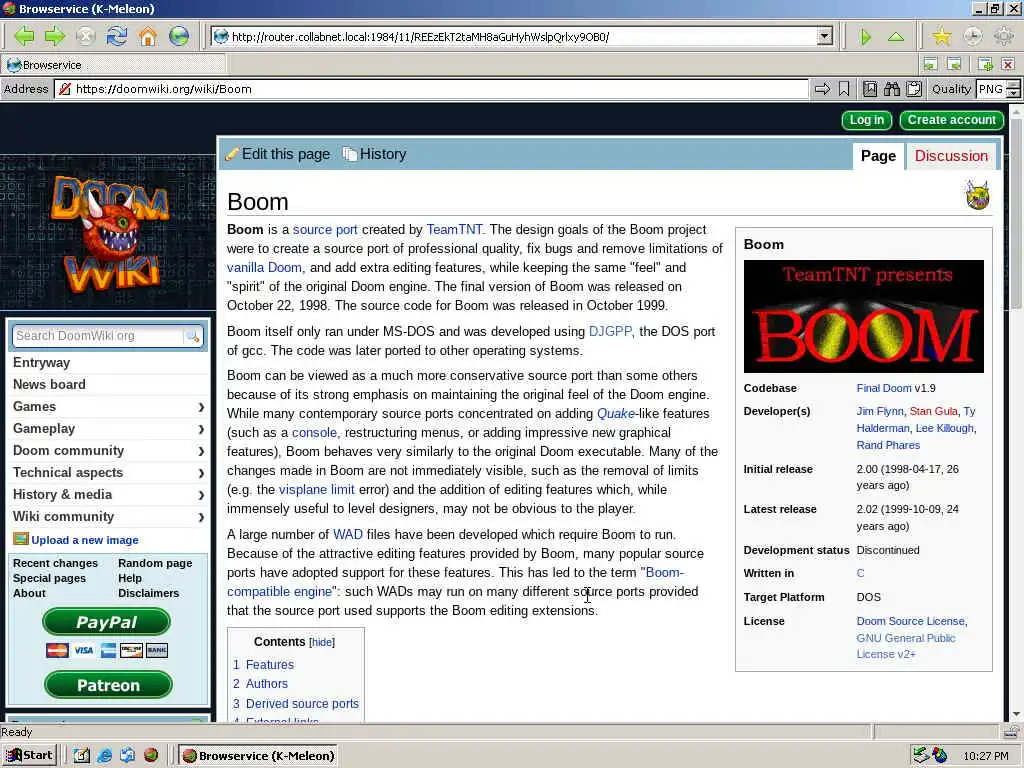This screenshot has width=1024, height=768.
Task: Click Browservice clipboard icon
Action: coord(914,89)
